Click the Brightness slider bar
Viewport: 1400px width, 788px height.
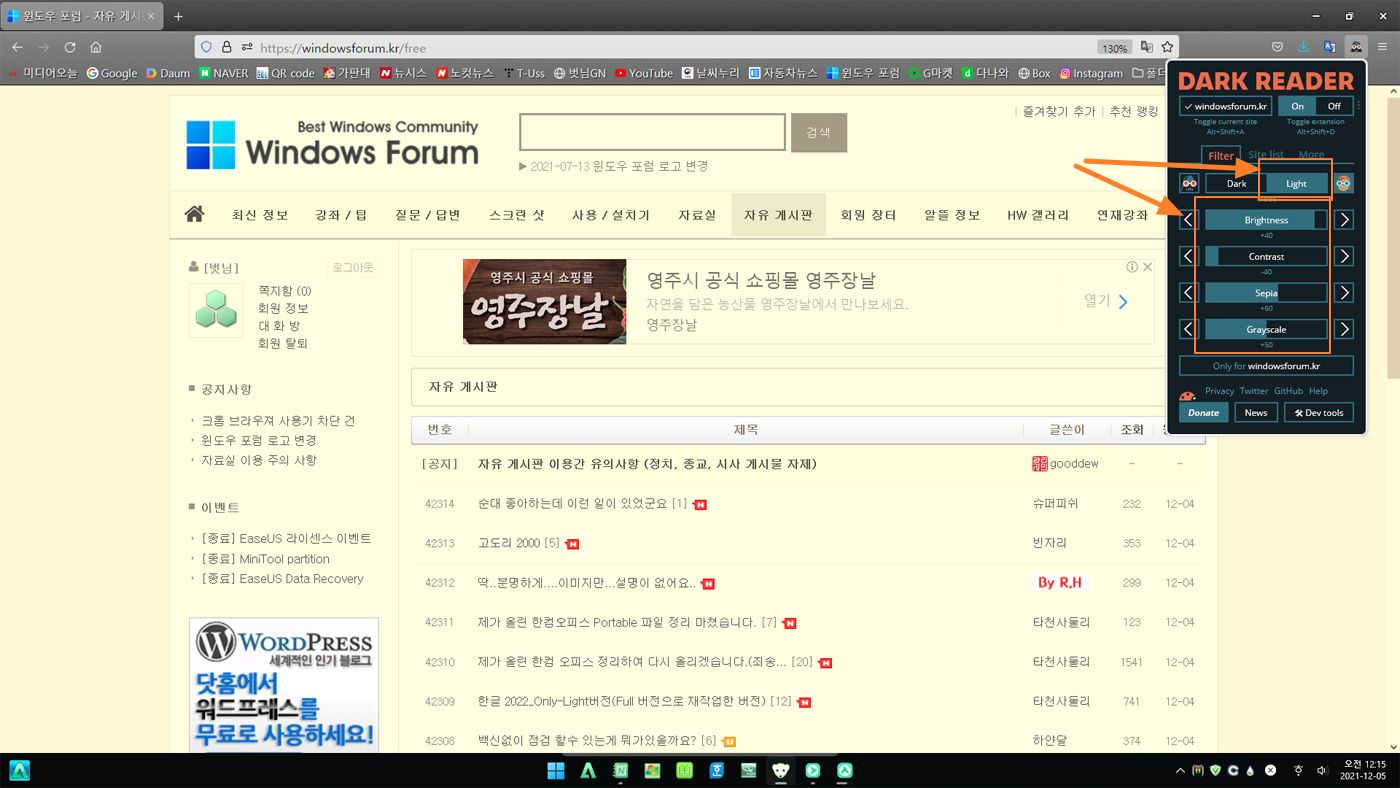pos(1266,220)
